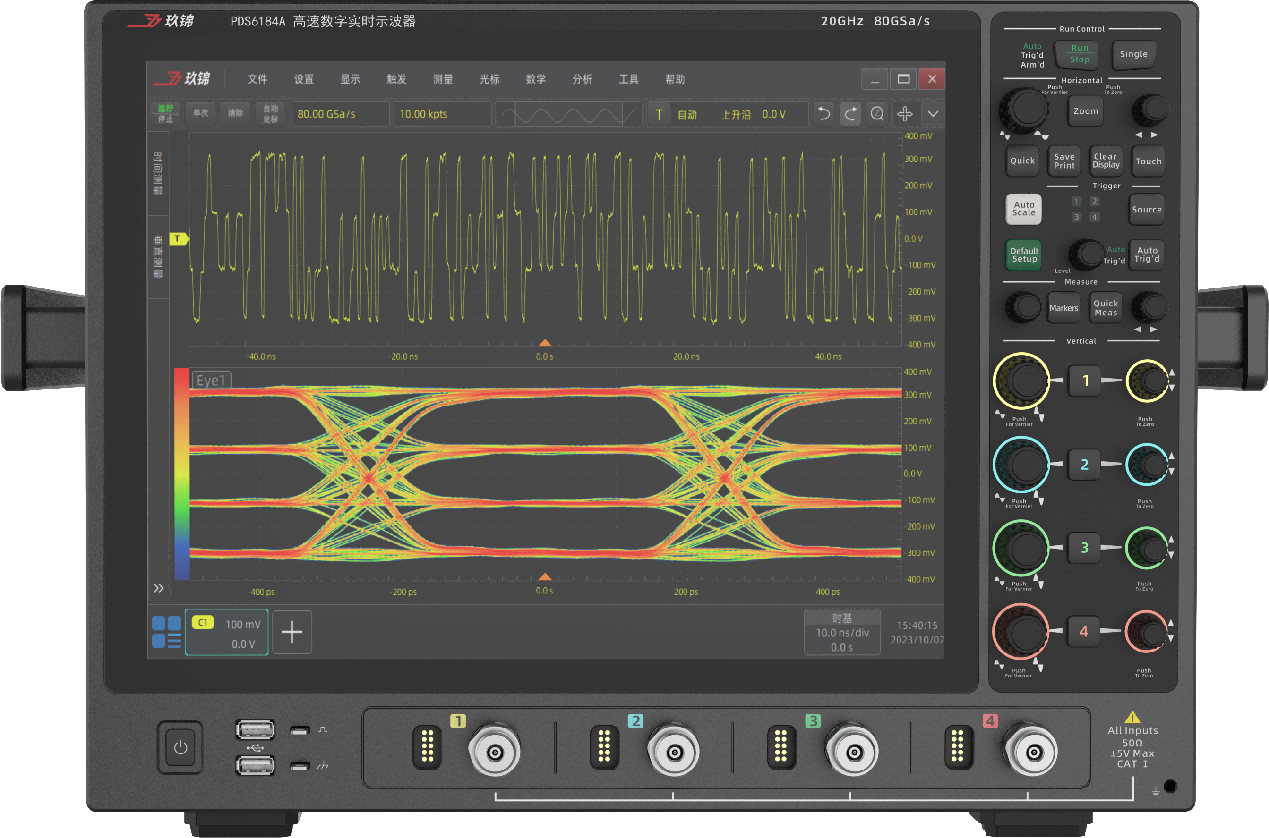Open the 测量 menu
The width and height of the screenshot is (1269, 838).
tap(443, 80)
